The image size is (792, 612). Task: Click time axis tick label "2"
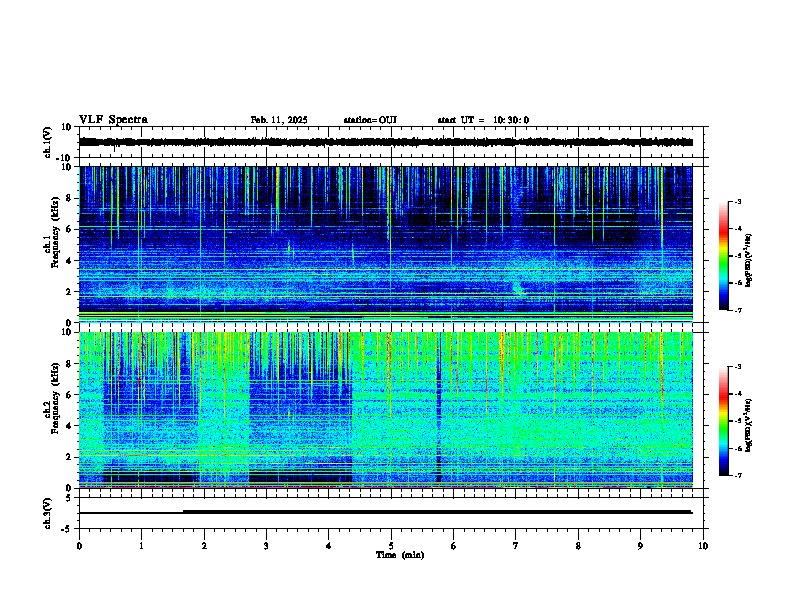pos(204,546)
